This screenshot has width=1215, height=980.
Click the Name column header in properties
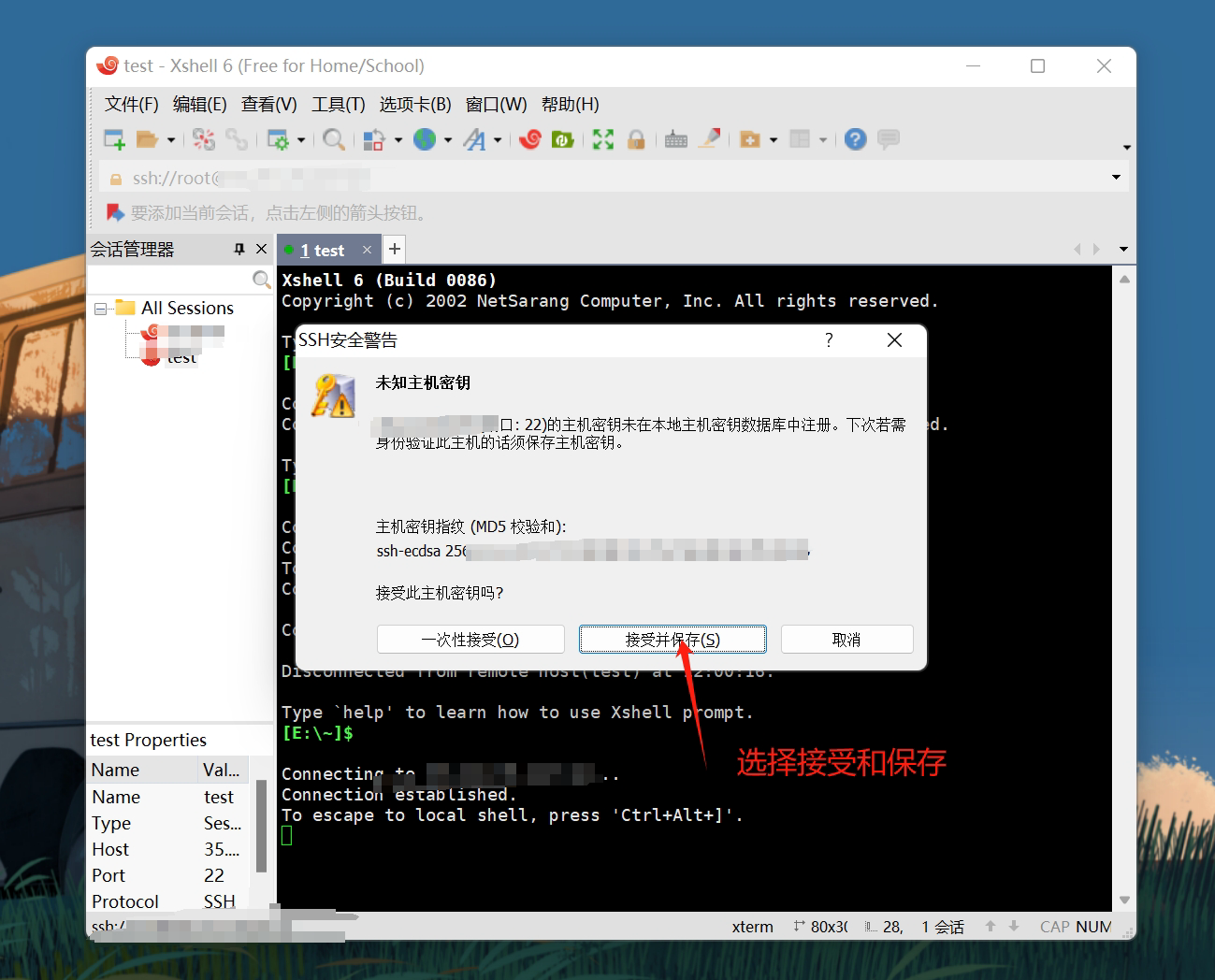[x=143, y=770]
